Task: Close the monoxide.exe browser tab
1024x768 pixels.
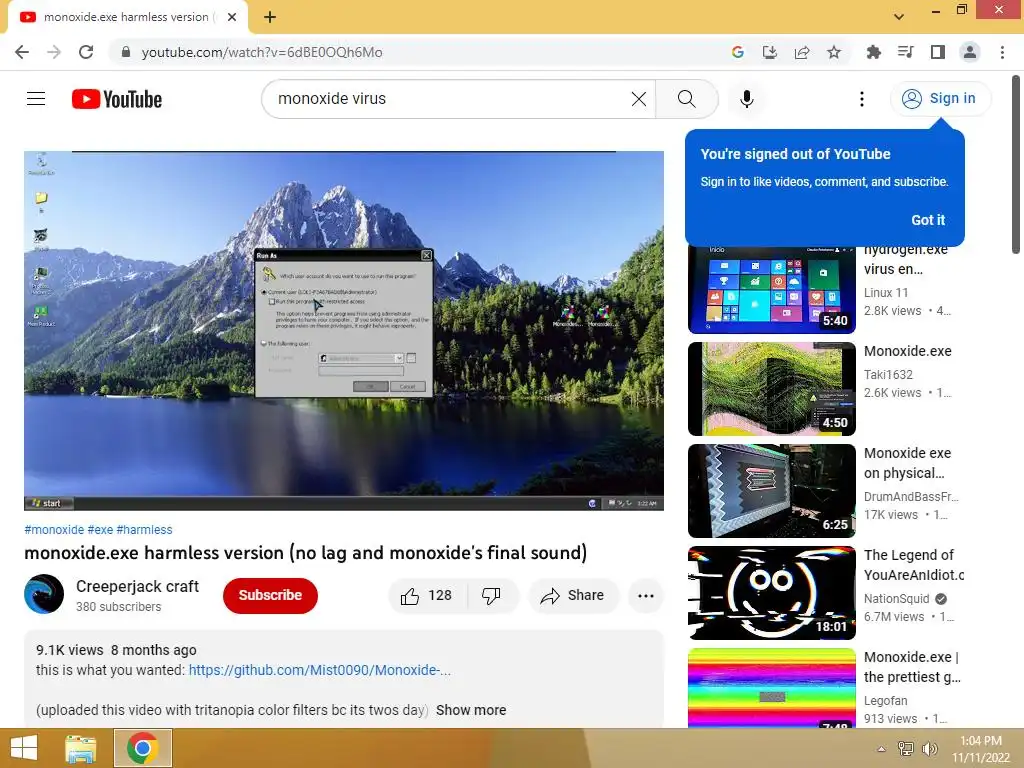Action: click(232, 17)
